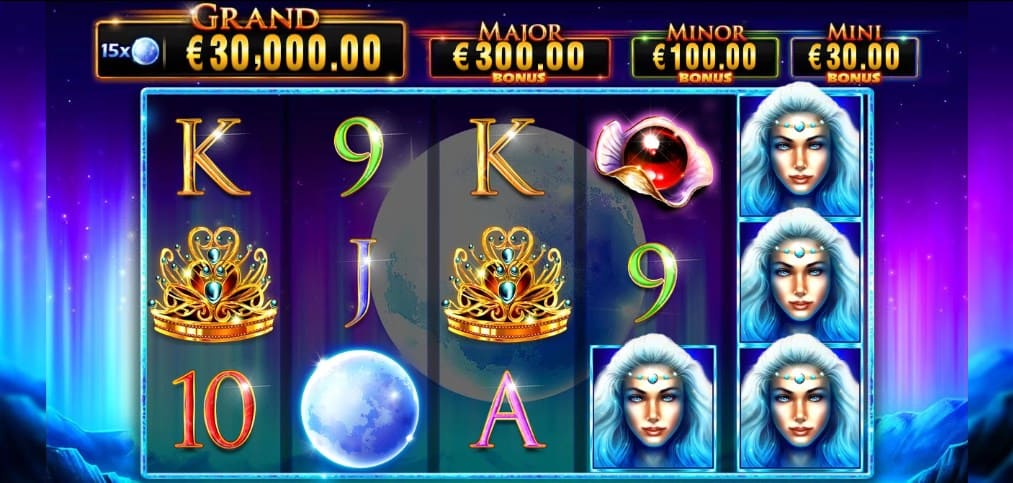This screenshot has height=483, width=1013.
Task: Click the top moon goddess on fifth reel
Action: (x=800, y=154)
